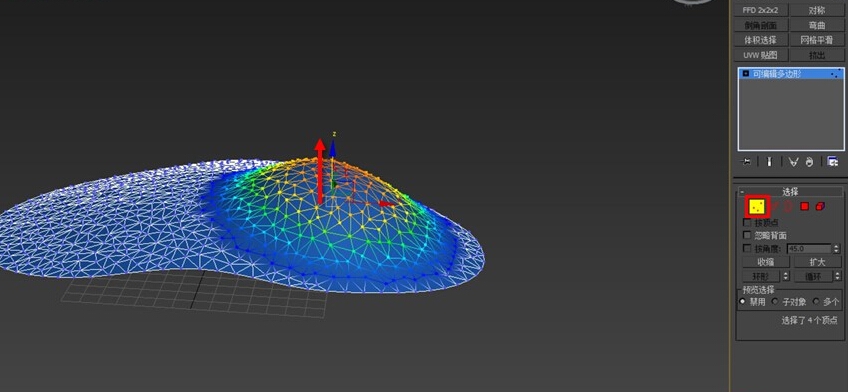Viewport: 848px width, 392px height.
Task: Apply the 挤出 modifier button
Action: [817, 55]
